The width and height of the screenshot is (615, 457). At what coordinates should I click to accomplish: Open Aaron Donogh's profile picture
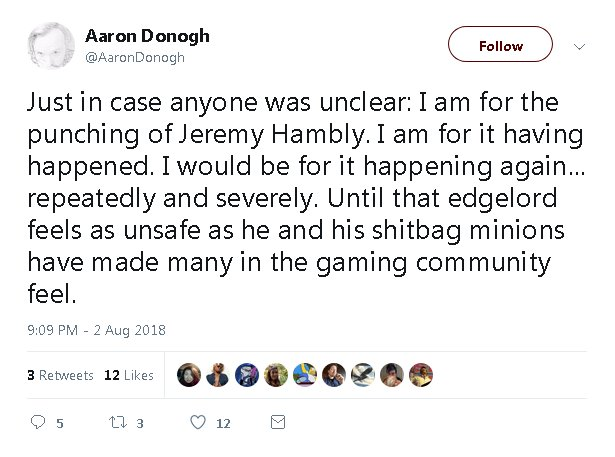(x=51, y=46)
